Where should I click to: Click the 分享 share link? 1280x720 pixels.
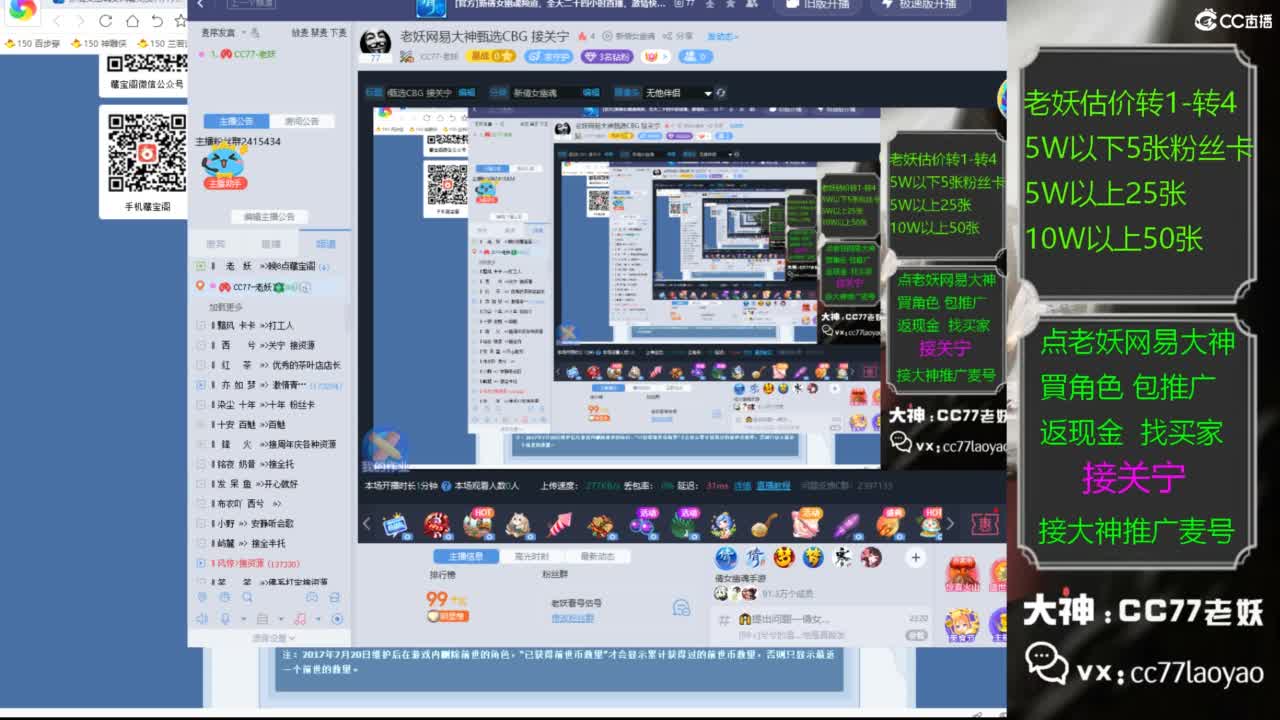point(680,36)
